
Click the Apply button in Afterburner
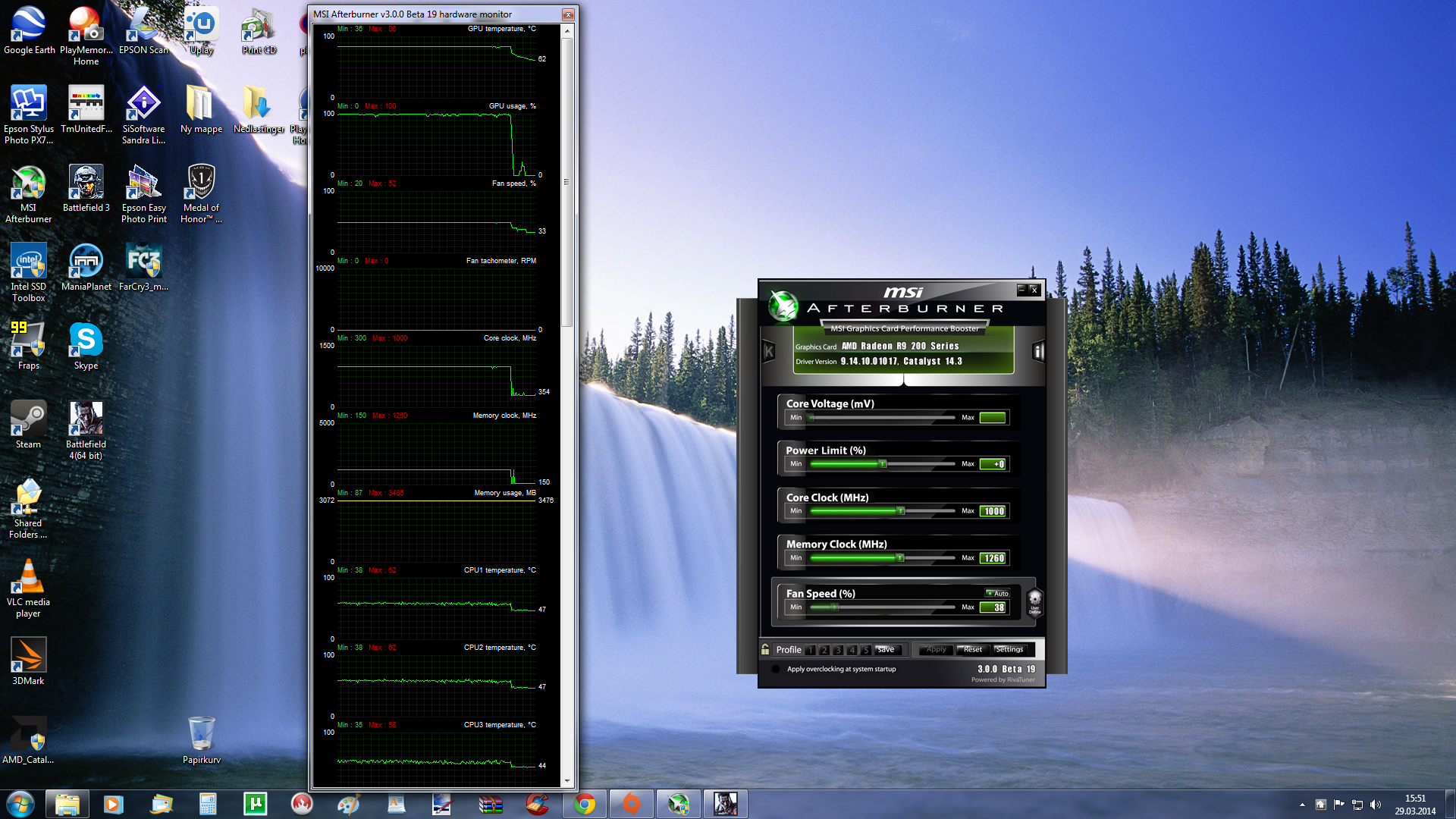pos(937,650)
